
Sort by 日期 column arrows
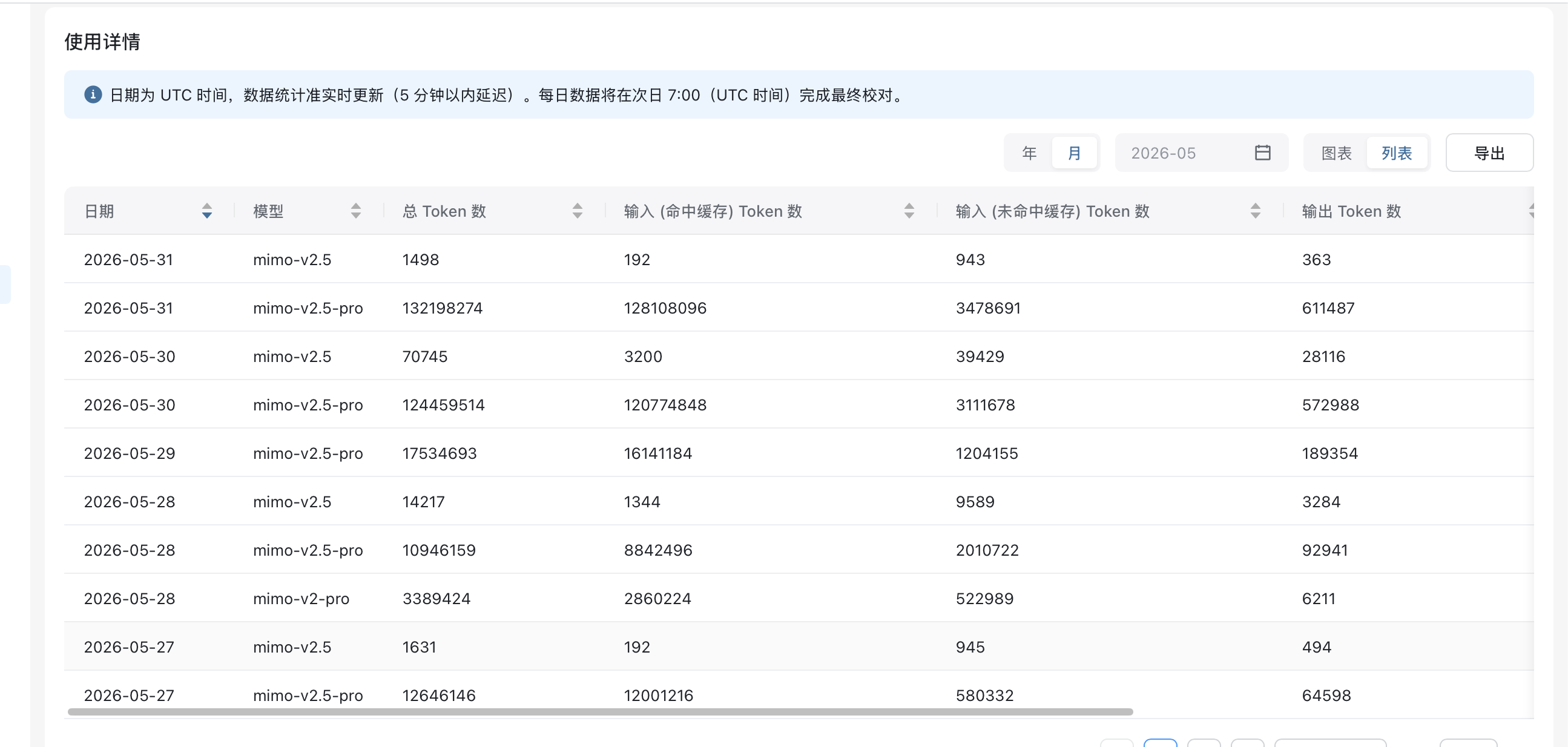[x=207, y=211]
